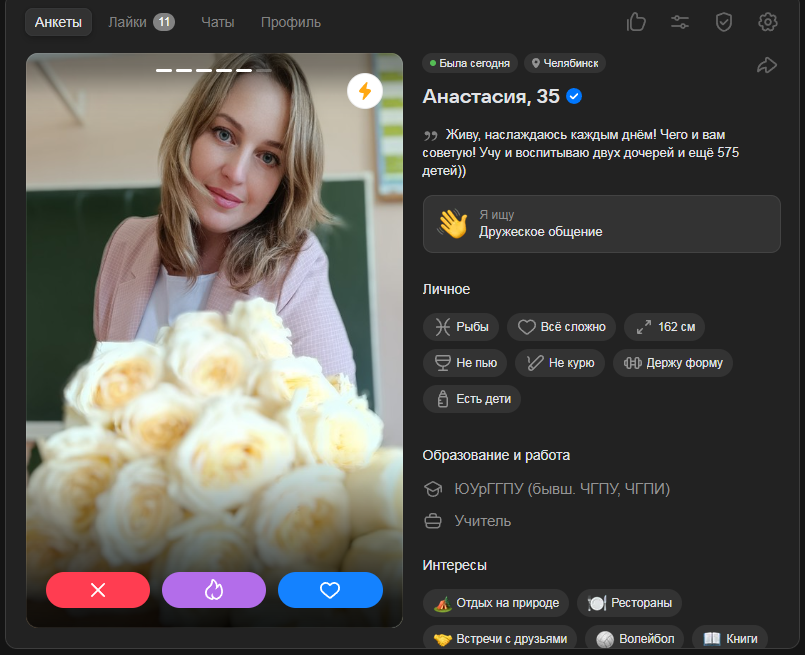Viewport: 805px width, 655px height.
Task: Open the search filters sliders icon
Action: (x=680, y=22)
